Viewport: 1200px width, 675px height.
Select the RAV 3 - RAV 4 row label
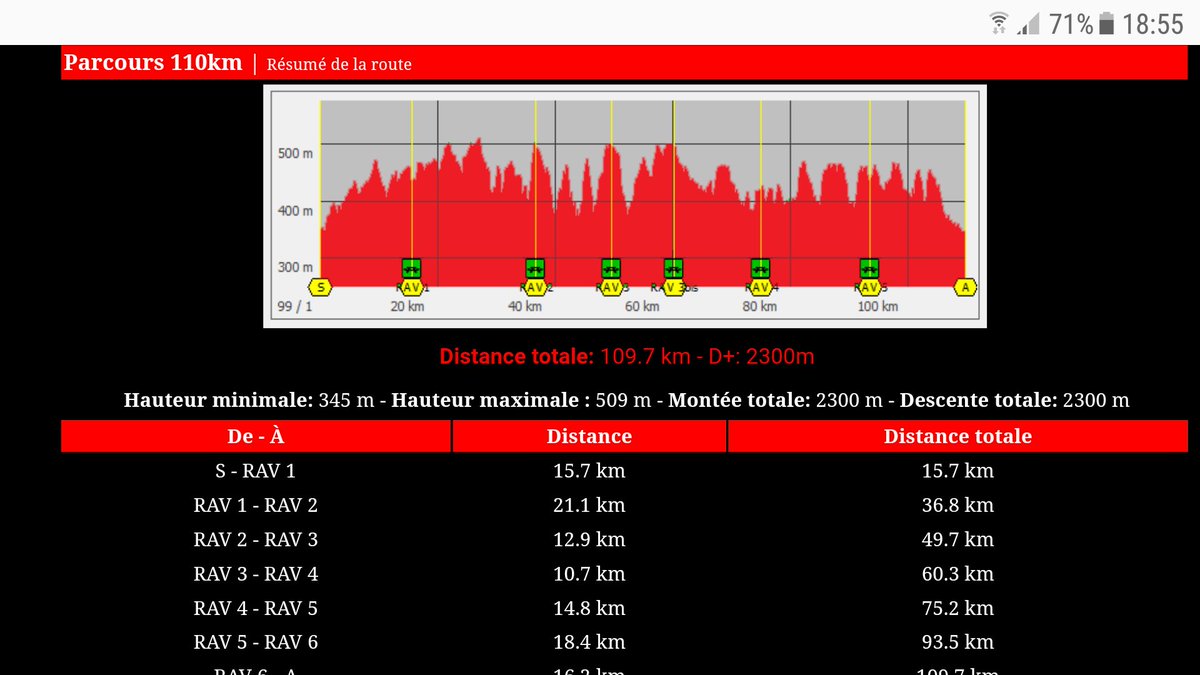pos(256,574)
